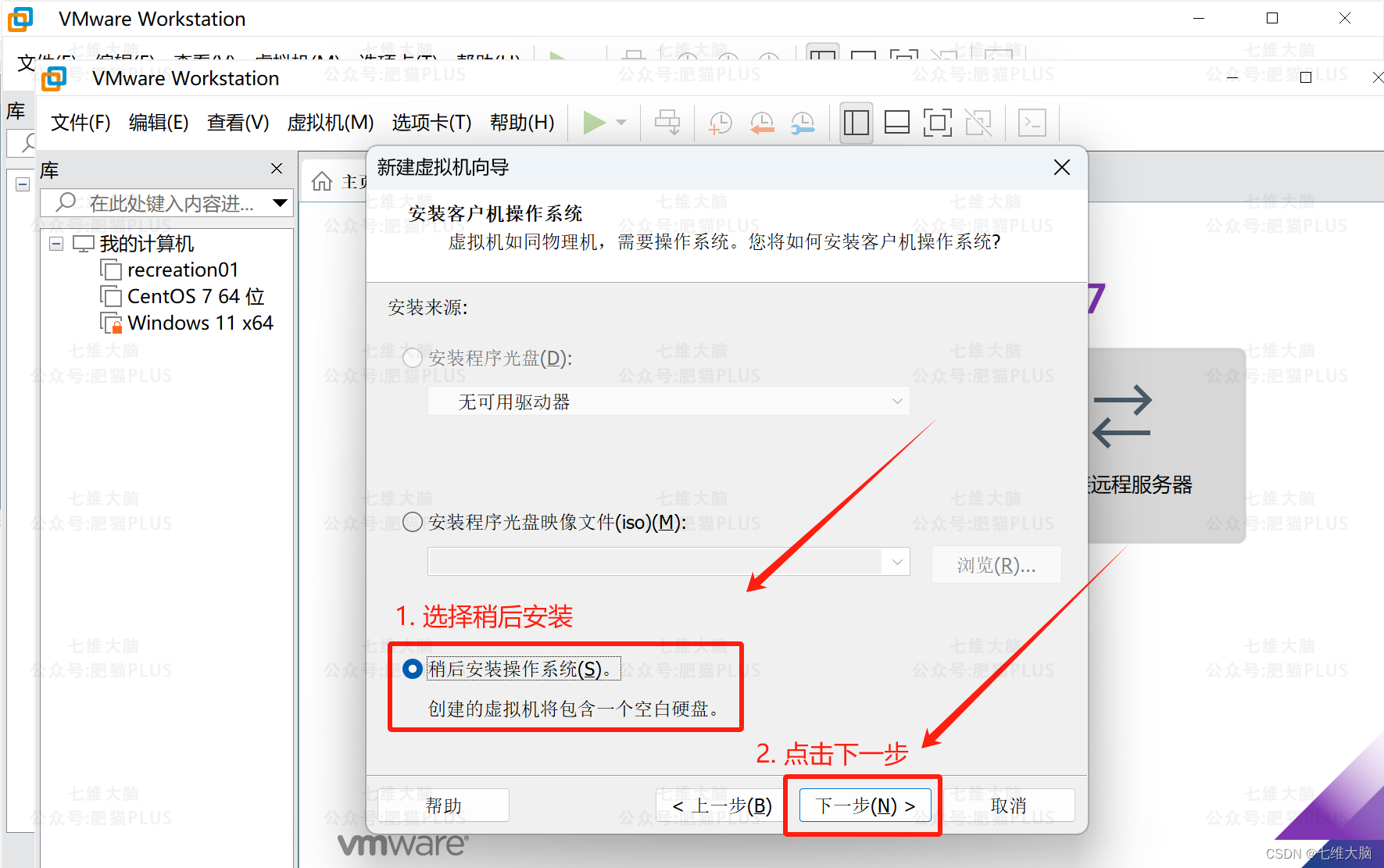
Task: Select the installer ISO image file radio
Action: click(413, 522)
